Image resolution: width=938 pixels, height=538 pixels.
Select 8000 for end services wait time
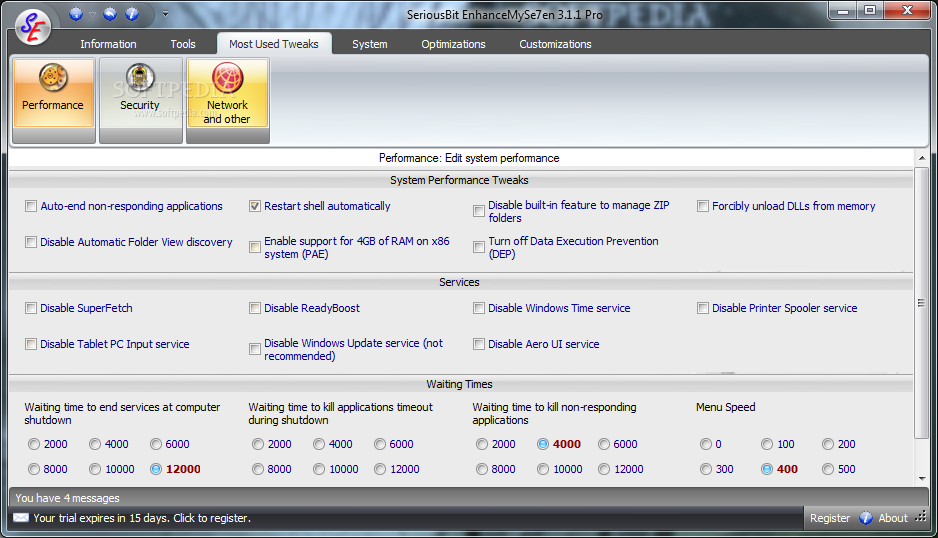[x=34, y=469]
